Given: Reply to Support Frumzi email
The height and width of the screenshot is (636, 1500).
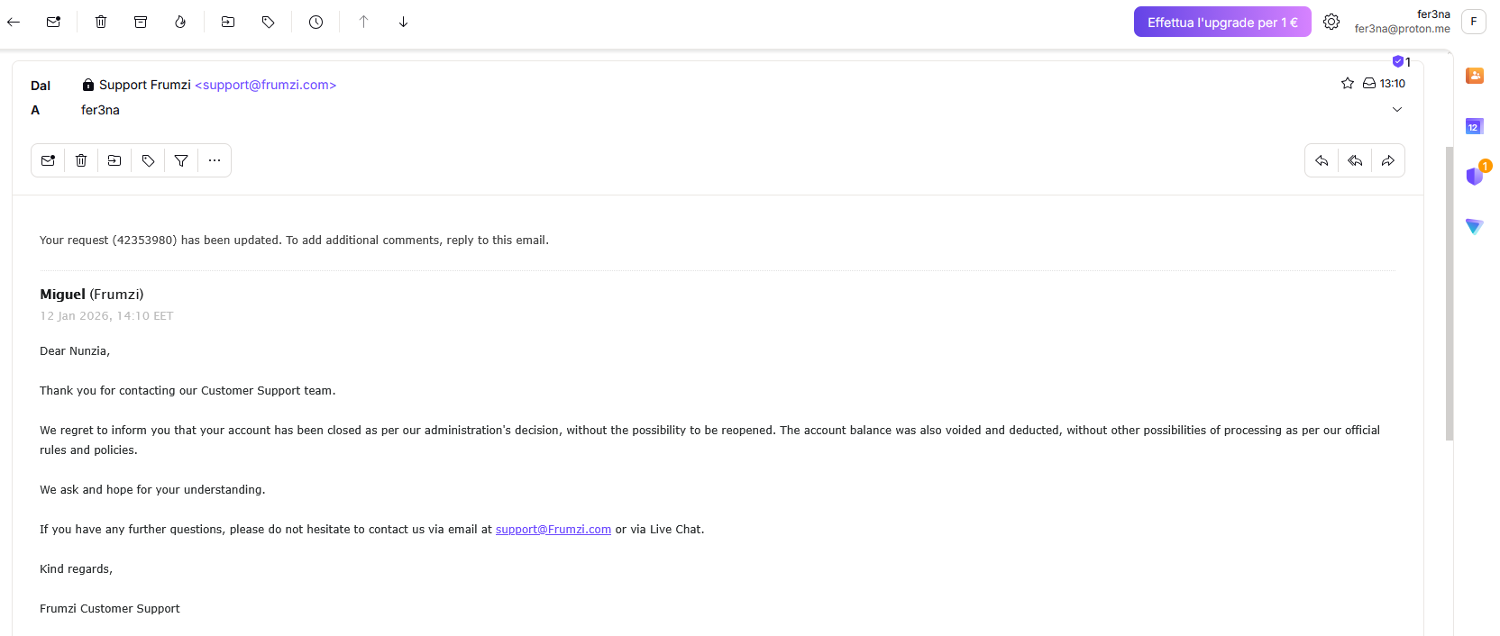Looking at the screenshot, I should tap(1322, 160).
